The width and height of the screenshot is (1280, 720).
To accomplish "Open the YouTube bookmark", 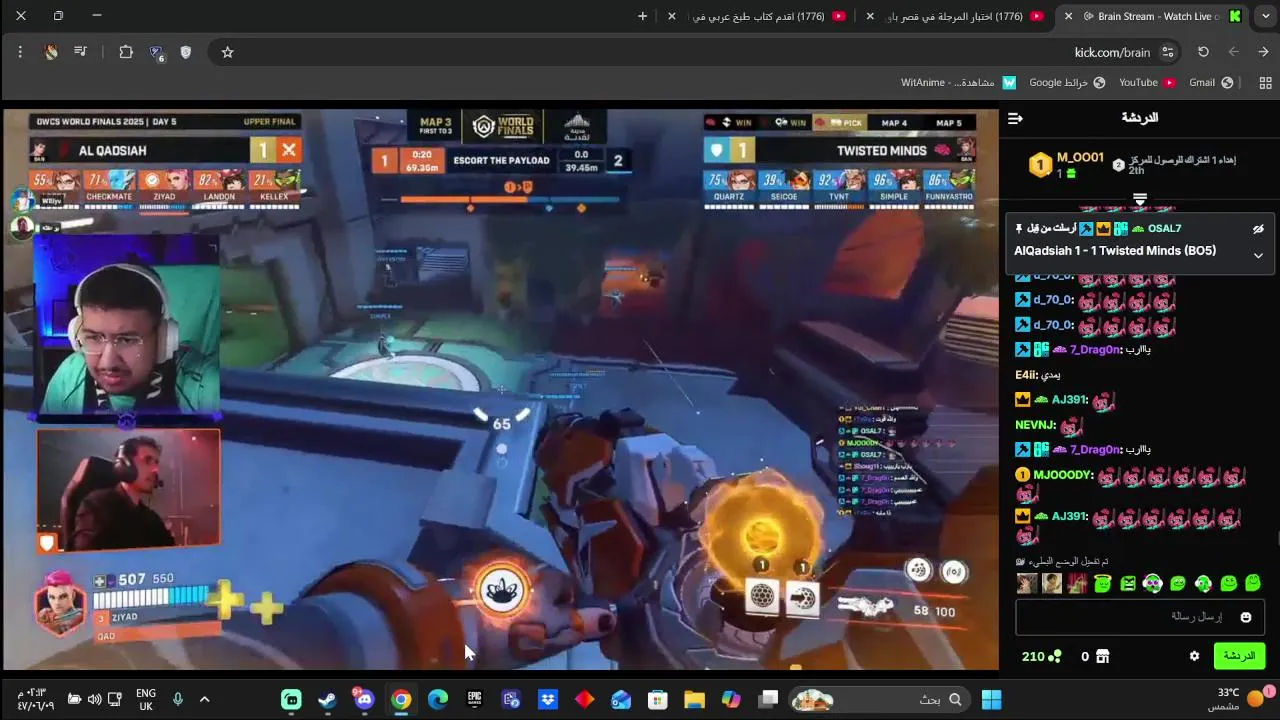I will [x=1147, y=82].
